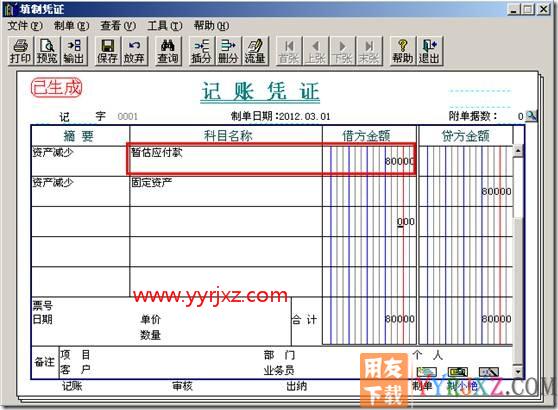Close the 填制凭证 window
Viewport: 558px width, 410px height.
[544, 9]
